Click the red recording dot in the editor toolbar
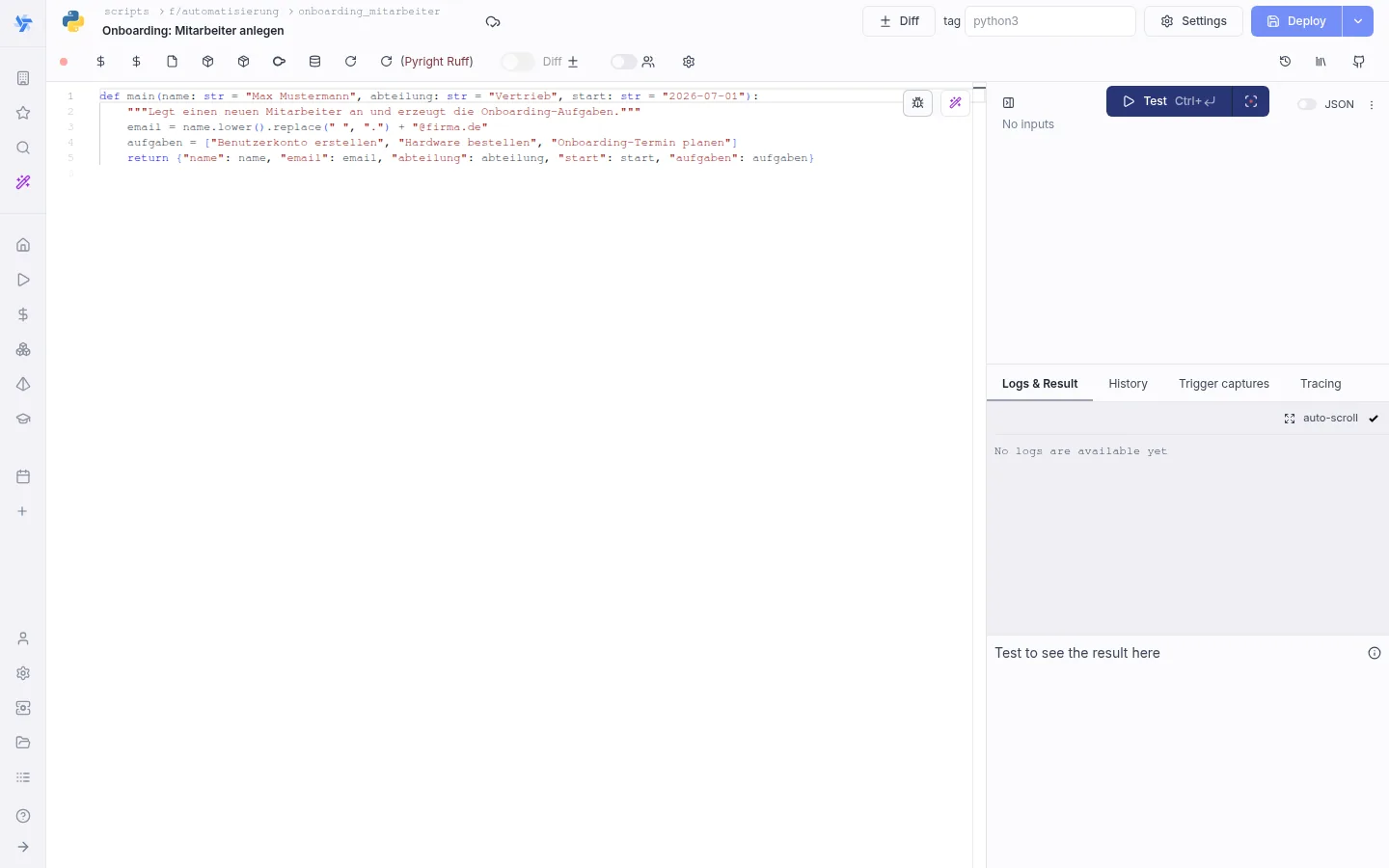The image size is (1389, 868). [x=64, y=62]
